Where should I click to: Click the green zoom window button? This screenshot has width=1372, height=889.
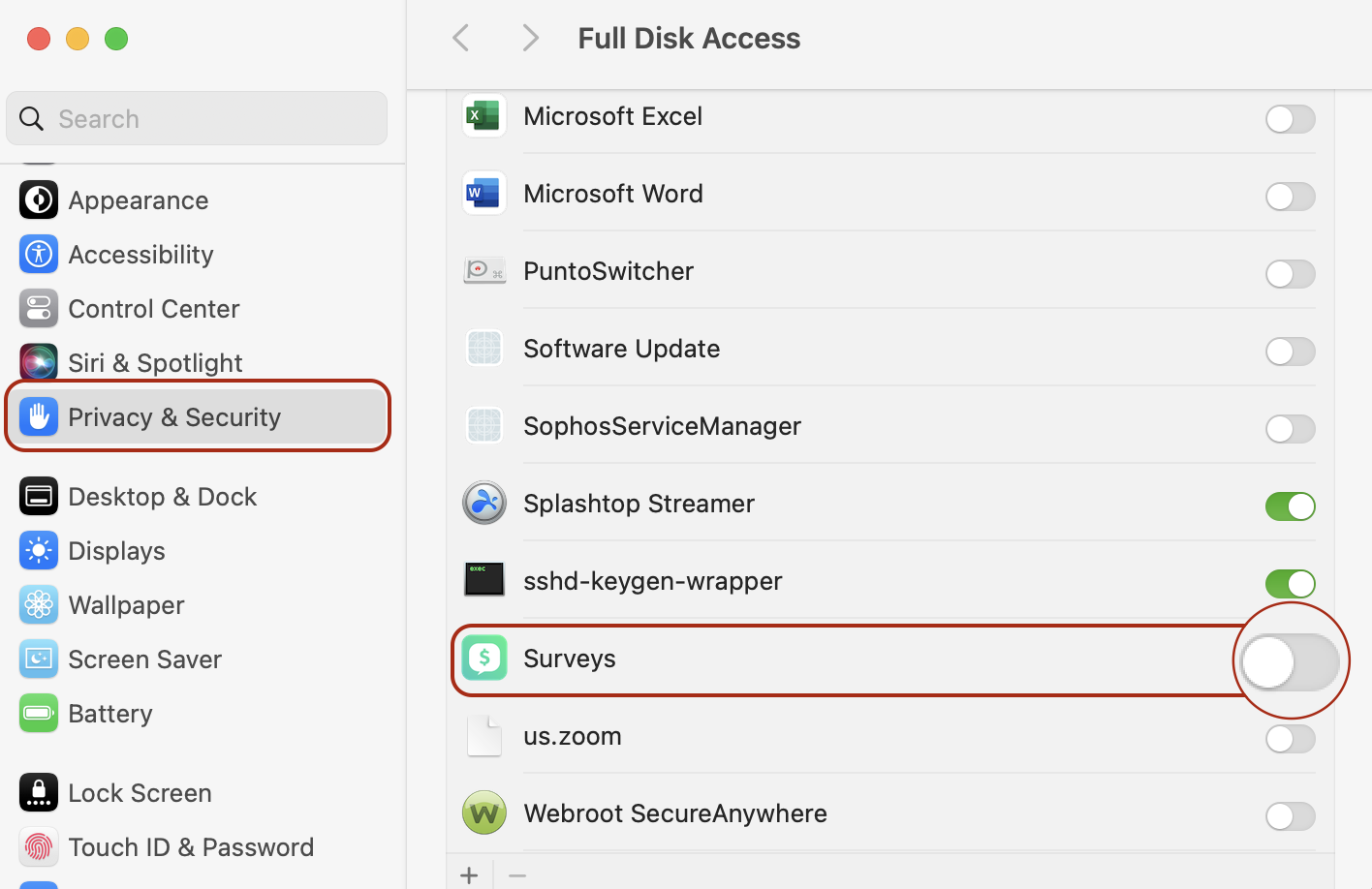point(116,39)
